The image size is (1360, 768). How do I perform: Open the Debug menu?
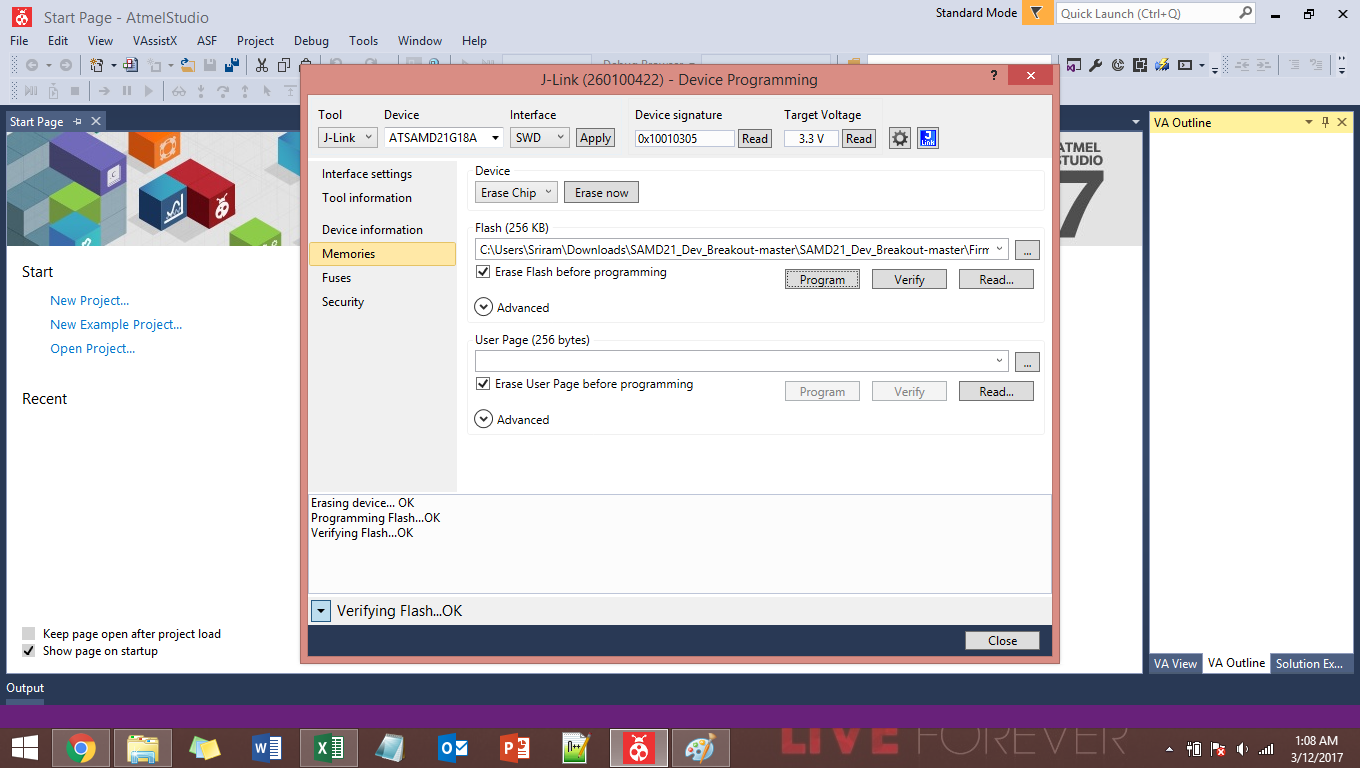coord(311,41)
